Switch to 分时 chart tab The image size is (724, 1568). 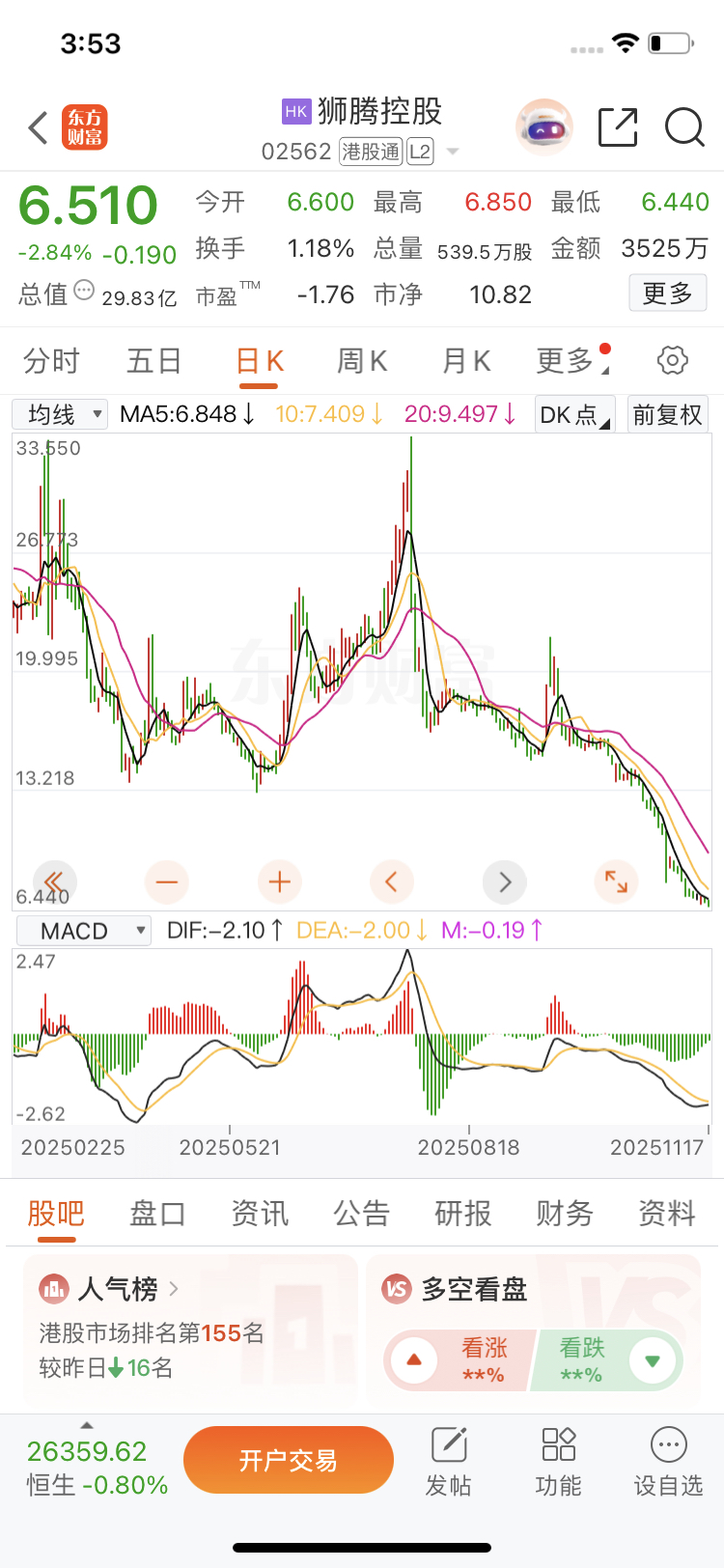[x=52, y=361]
